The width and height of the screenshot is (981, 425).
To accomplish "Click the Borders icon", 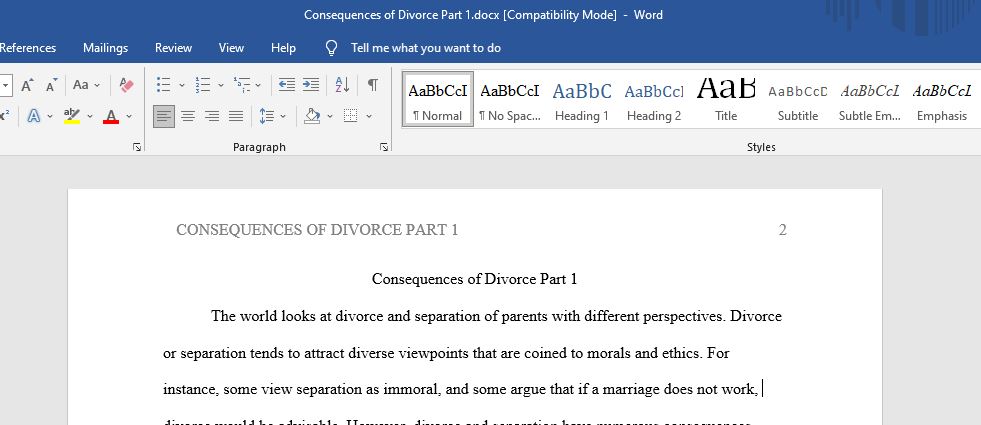I will (351, 116).
